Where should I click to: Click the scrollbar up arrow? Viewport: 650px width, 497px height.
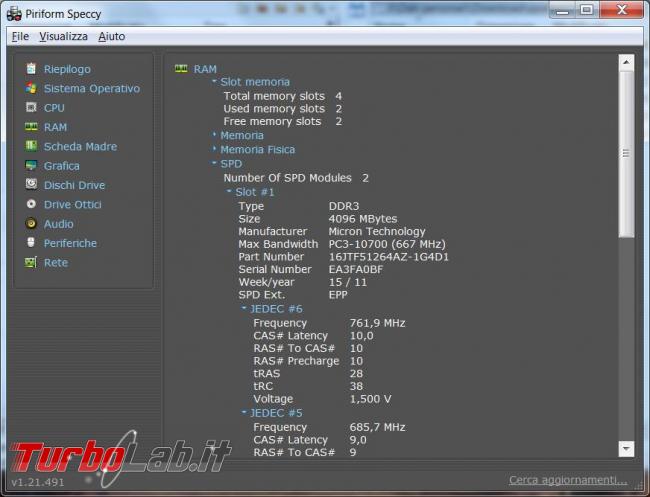coord(626,62)
